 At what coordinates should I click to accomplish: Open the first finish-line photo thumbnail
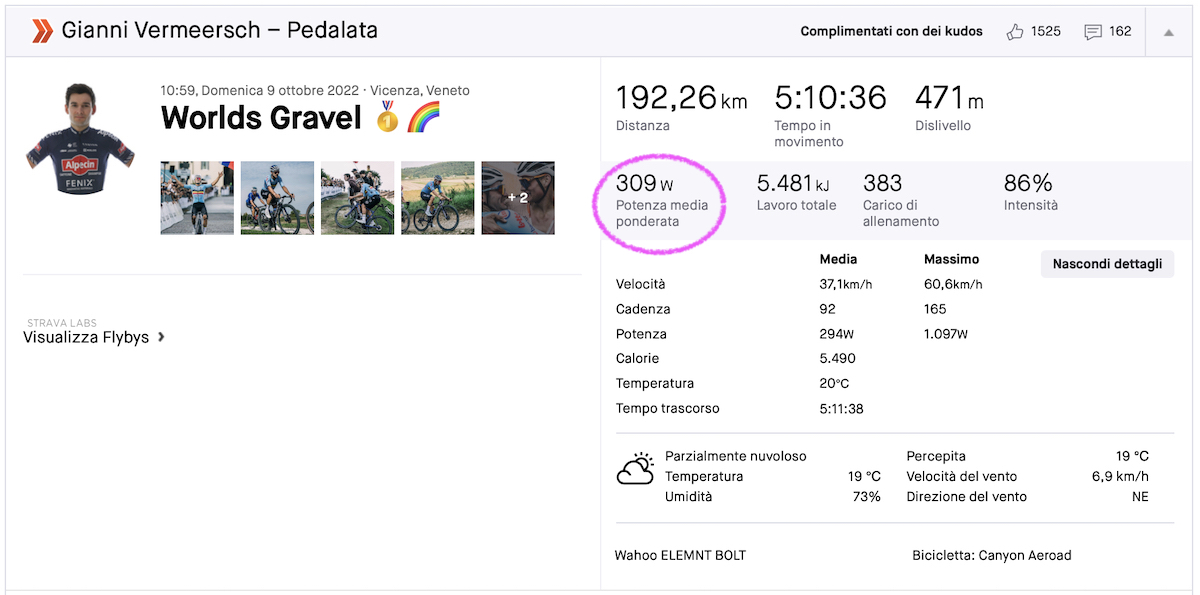click(197, 198)
